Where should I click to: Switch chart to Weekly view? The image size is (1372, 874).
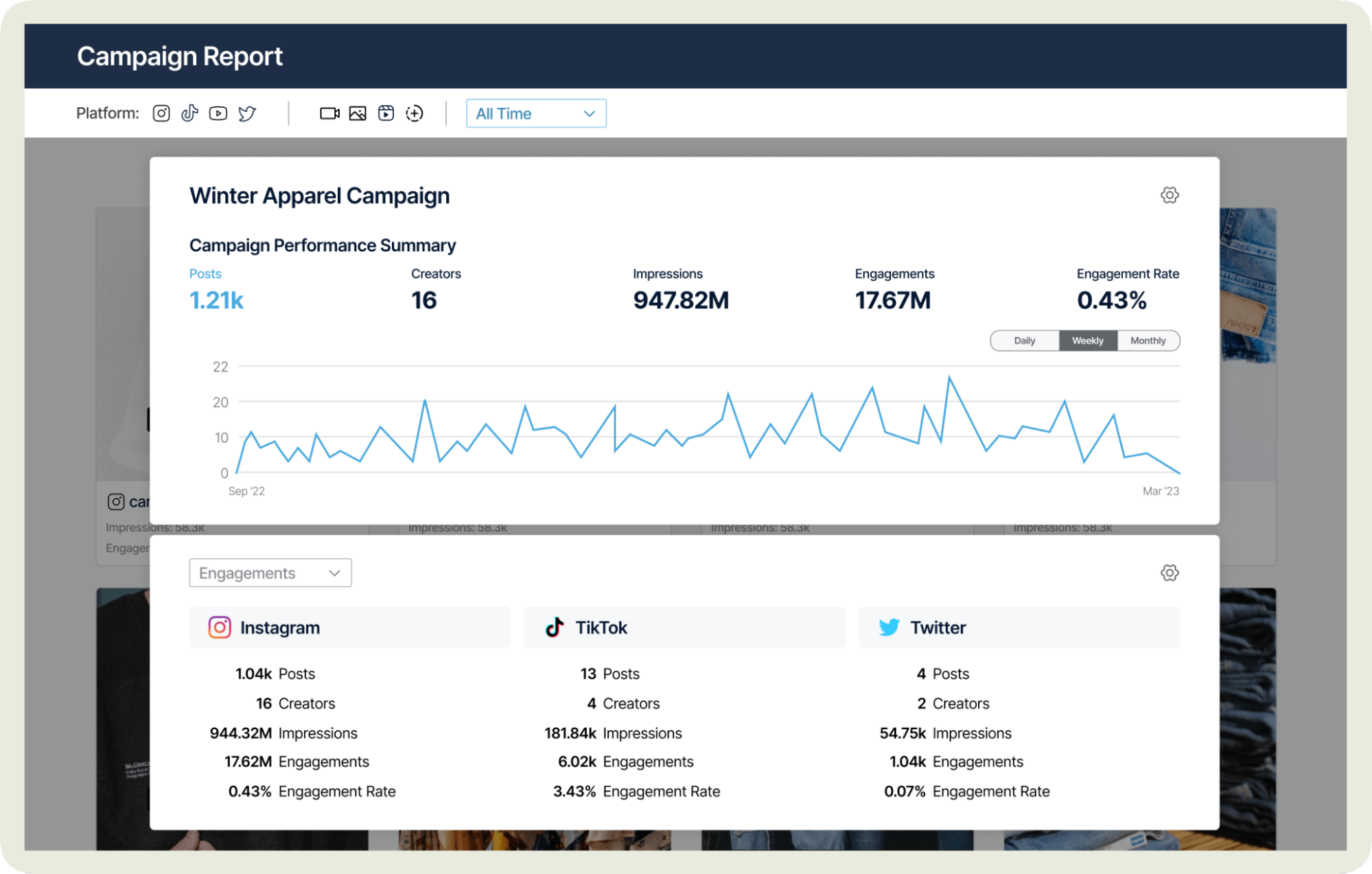[x=1088, y=341]
